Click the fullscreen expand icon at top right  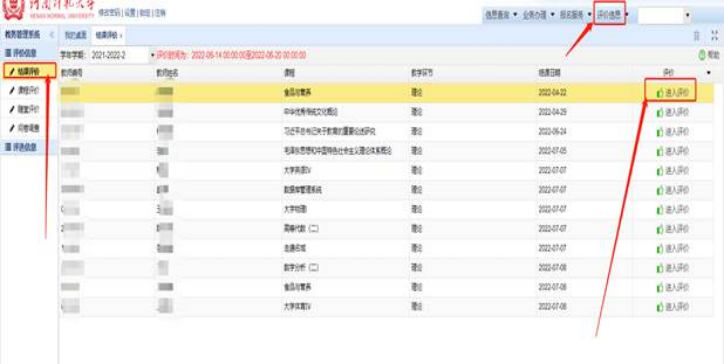click(x=714, y=36)
